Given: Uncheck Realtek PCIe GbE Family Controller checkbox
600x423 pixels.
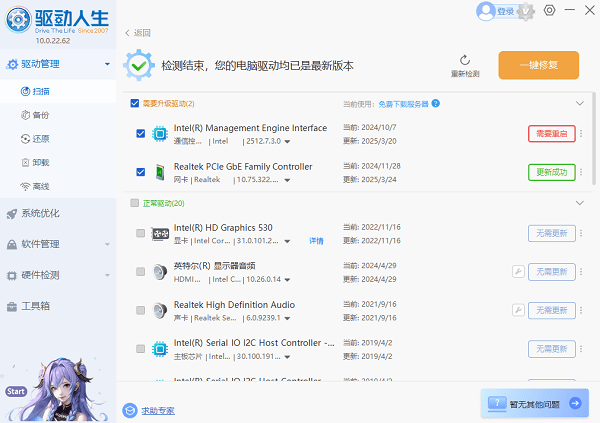Looking at the screenshot, I should pyautogui.click(x=140, y=172).
